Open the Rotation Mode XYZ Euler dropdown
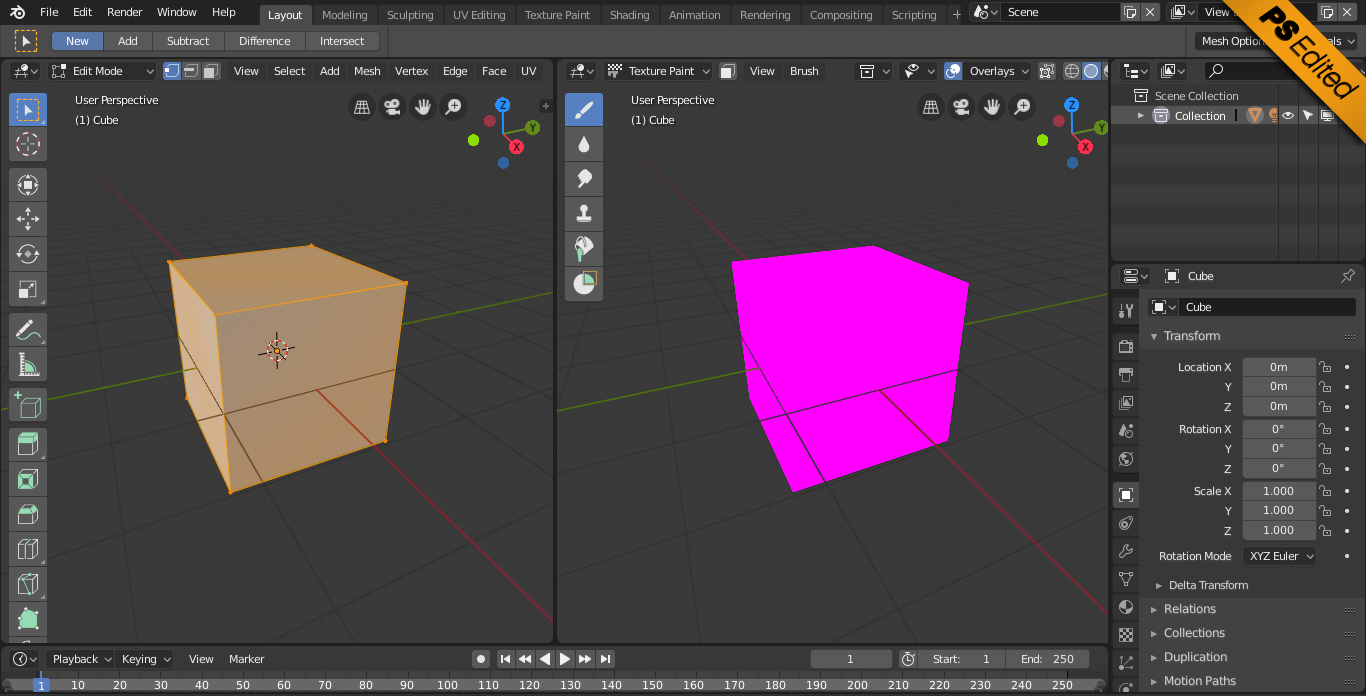 tap(1280, 556)
